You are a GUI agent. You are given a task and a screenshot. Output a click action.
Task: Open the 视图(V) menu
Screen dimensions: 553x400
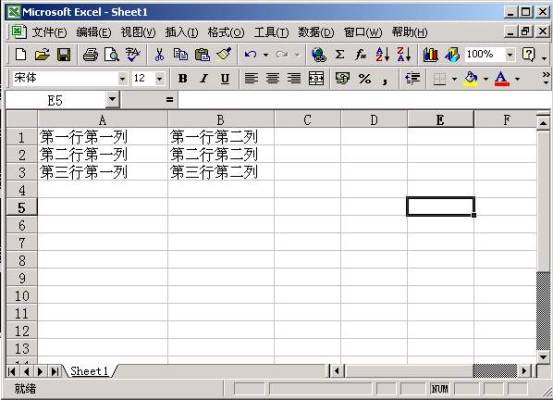click(x=138, y=32)
